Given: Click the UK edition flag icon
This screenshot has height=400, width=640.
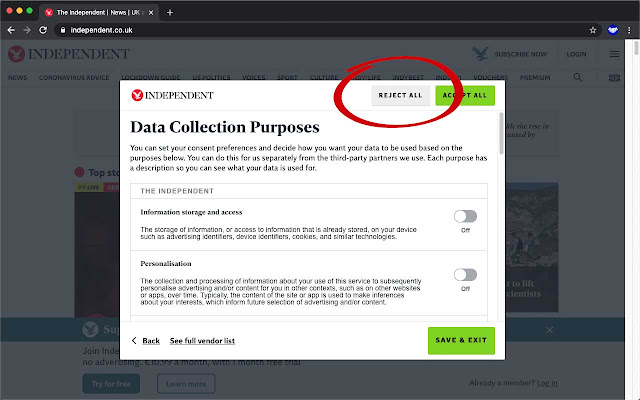Looking at the screenshot, I should click(x=614, y=78).
